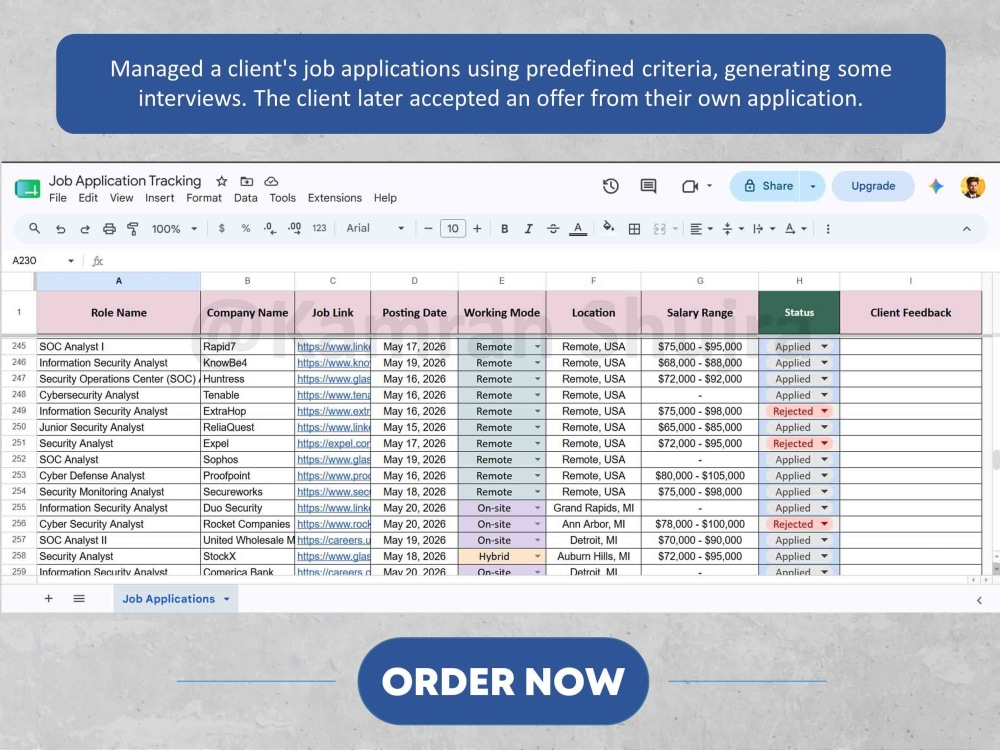Click the ORDER NOW button
This screenshot has width=1000, height=750.
point(503,681)
